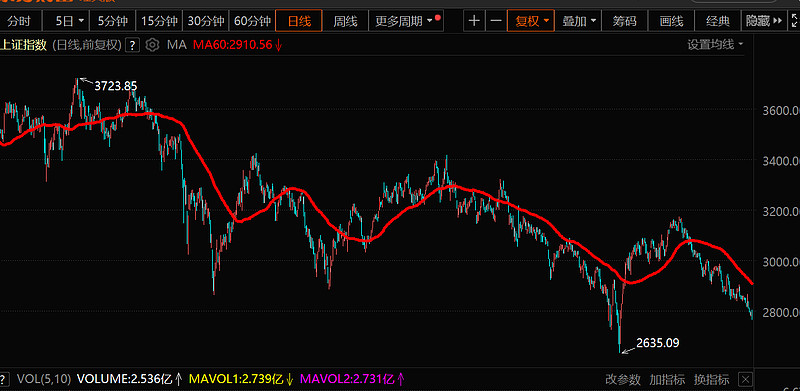Click the plus zoom-in icon
This screenshot has height=391, width=800.
coord(474,21)
